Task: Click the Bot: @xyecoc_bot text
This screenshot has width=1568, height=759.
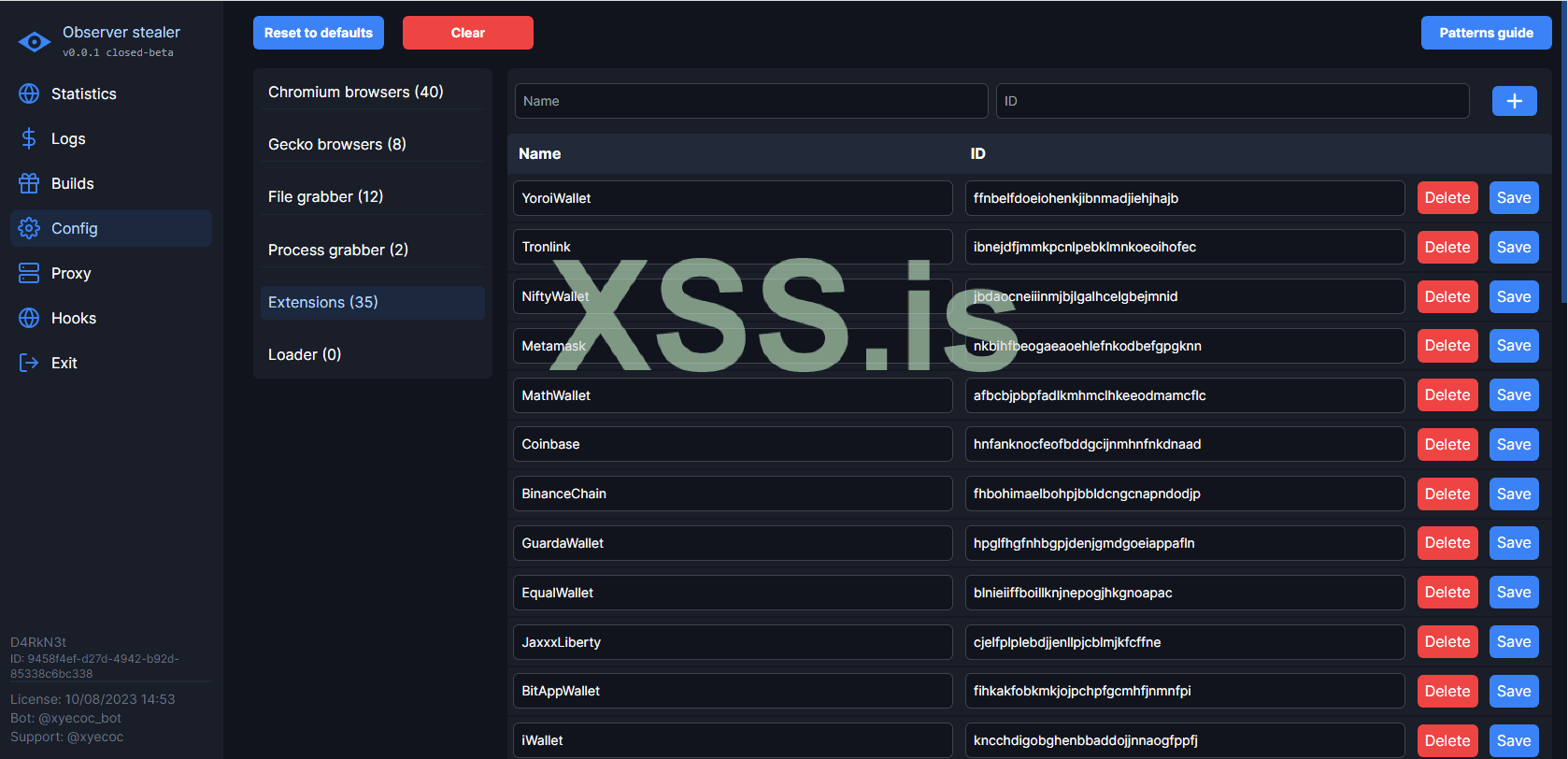Action: [x=65, y=718]
